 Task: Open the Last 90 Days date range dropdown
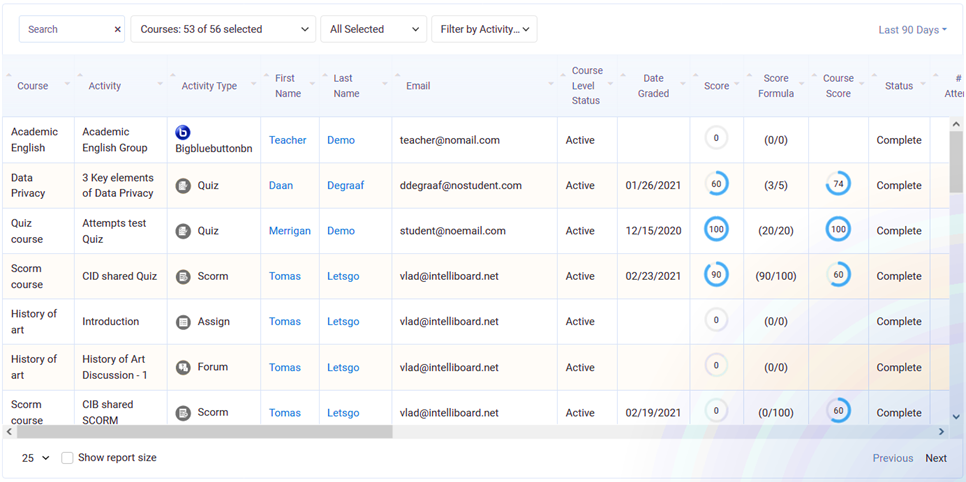coord(912,30)
